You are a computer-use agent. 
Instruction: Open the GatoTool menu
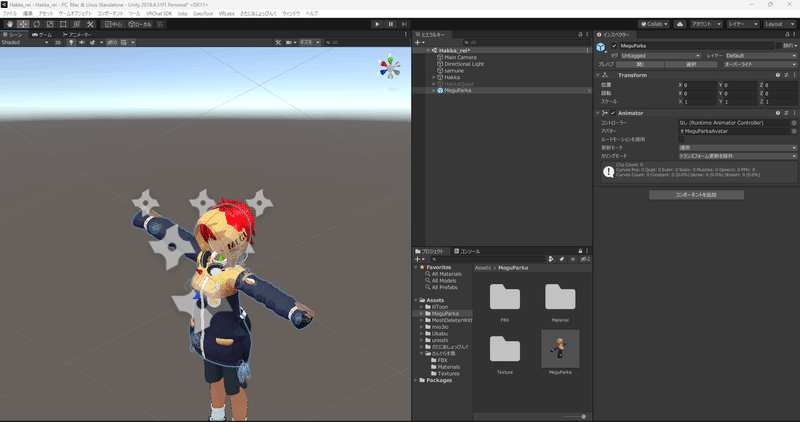pos(203,14)
